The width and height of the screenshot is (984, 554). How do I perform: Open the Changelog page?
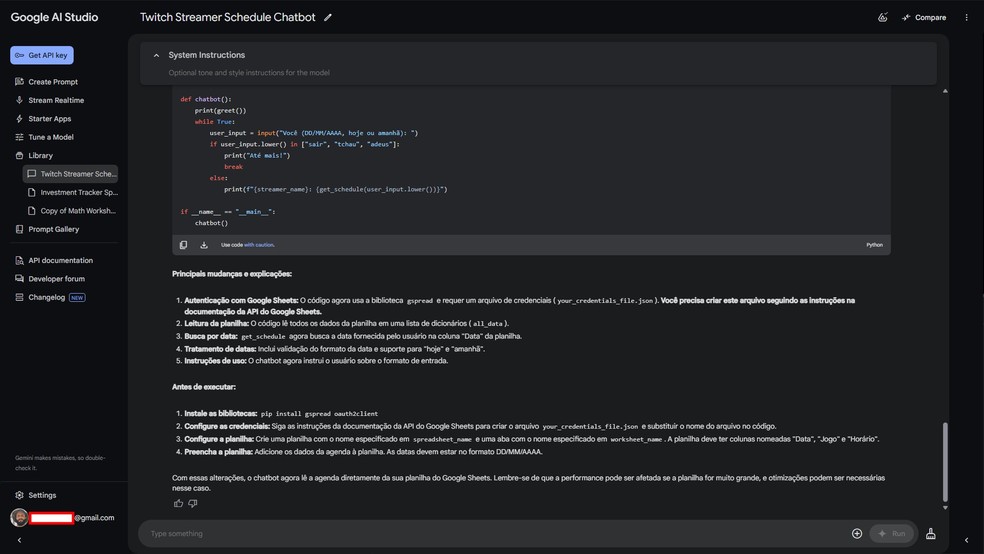pos(46,297)
